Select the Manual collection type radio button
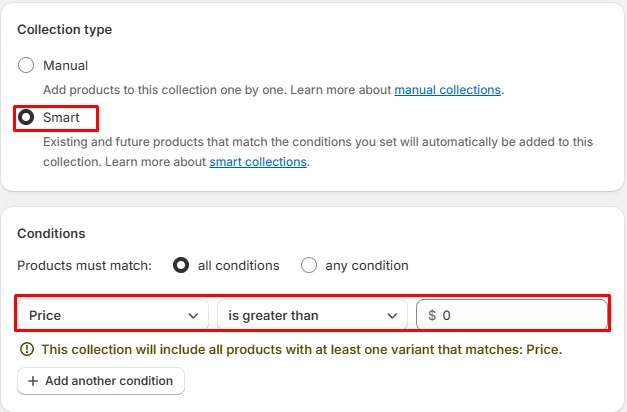This screenshot has height=412, width=627. 26,66
